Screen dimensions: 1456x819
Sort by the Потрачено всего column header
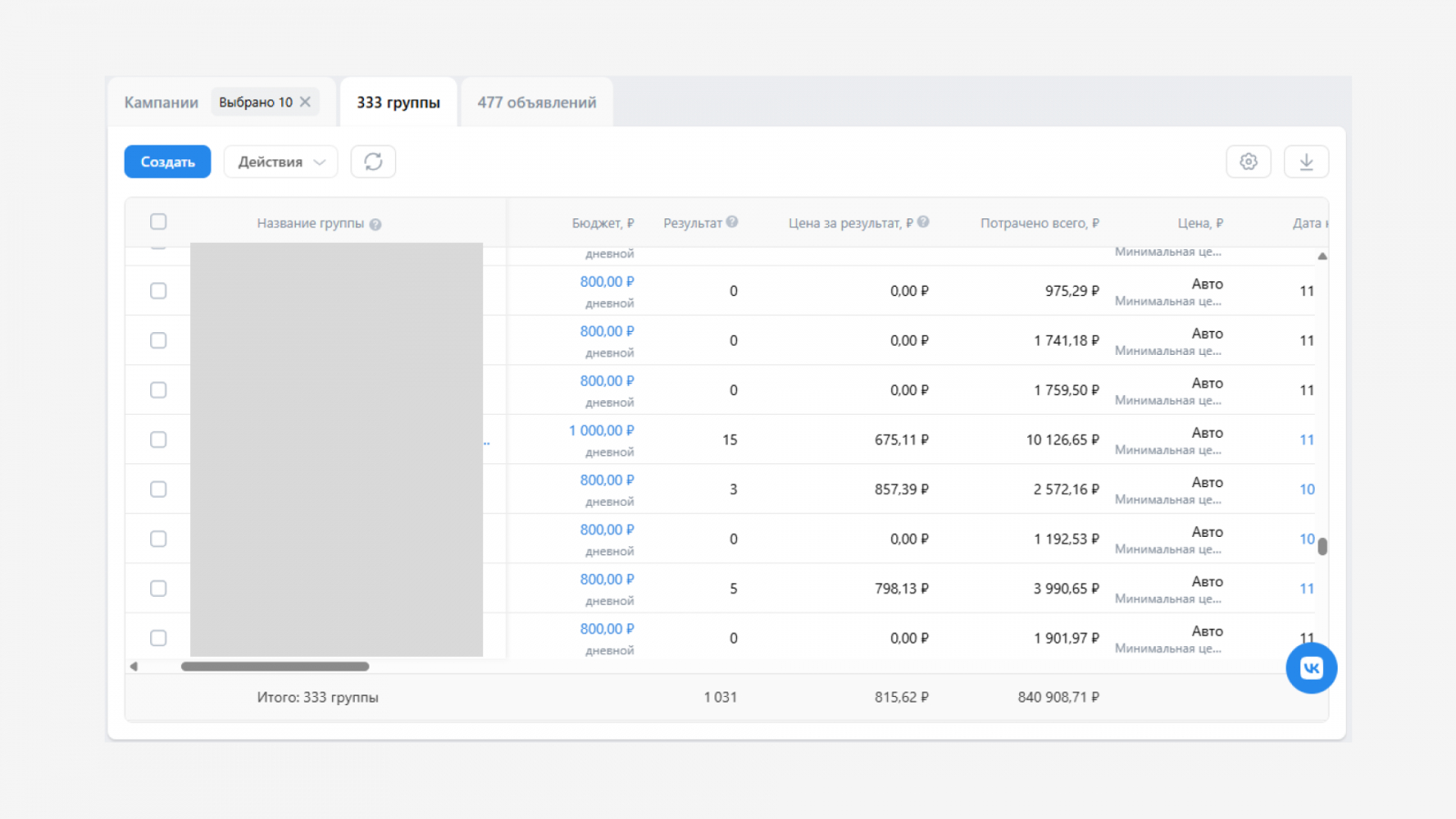click(1039, 223)
